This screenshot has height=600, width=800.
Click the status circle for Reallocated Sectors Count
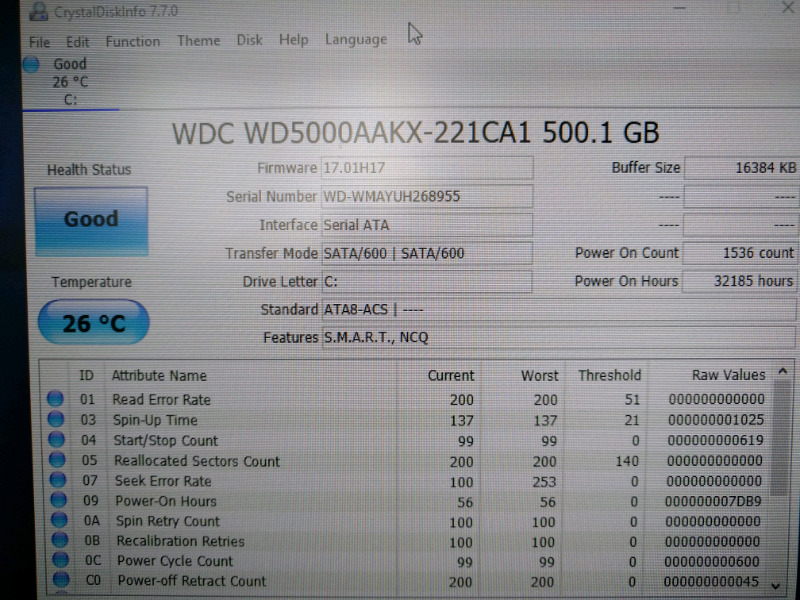pos(57,460)
